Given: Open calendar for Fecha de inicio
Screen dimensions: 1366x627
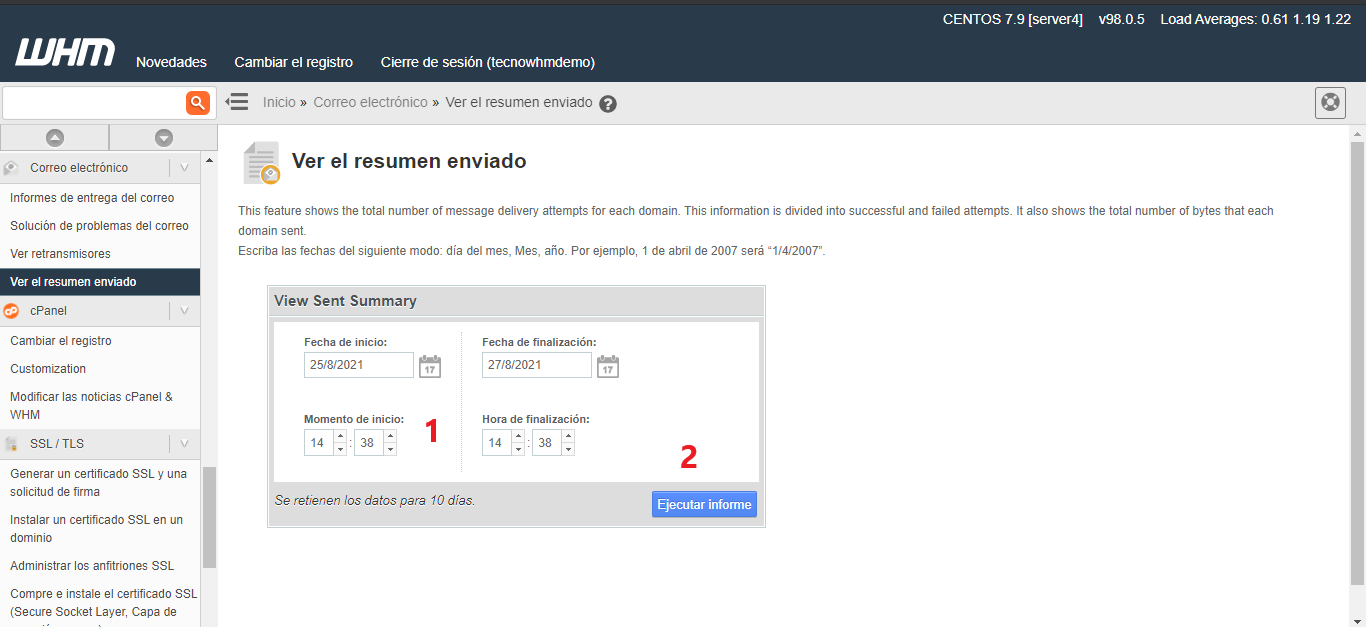Looking at the screenshot, I should click(430, 366).
